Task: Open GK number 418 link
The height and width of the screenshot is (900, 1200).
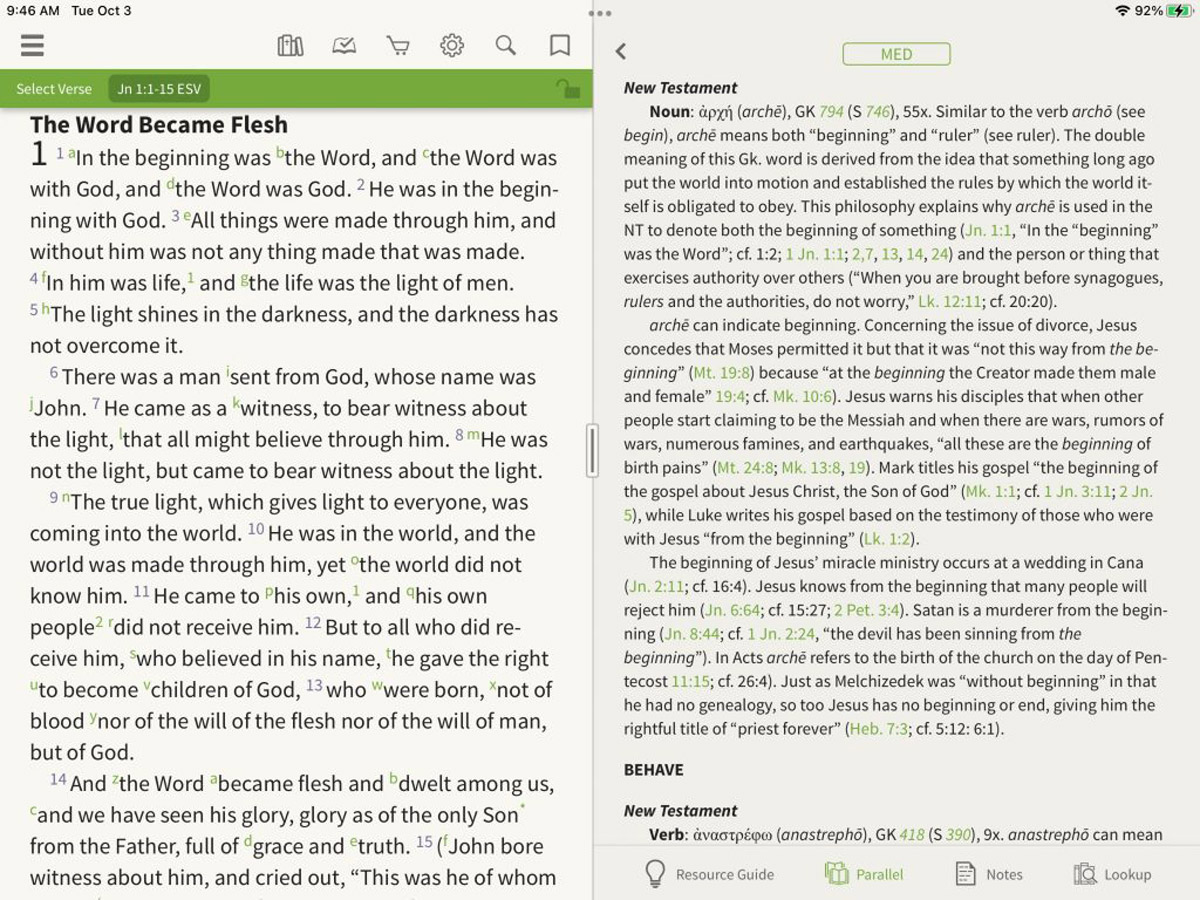Action: tap(912, 834)
